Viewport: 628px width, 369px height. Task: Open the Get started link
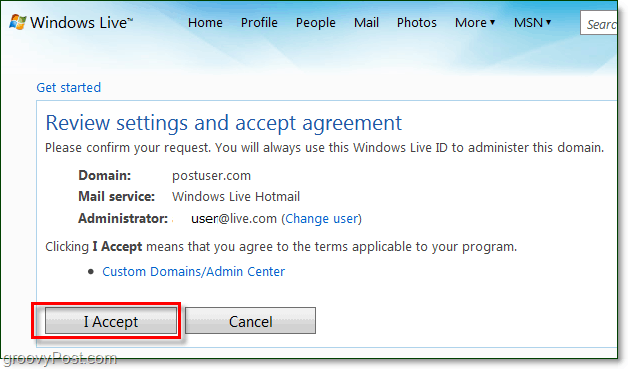(x=68, y=87)
